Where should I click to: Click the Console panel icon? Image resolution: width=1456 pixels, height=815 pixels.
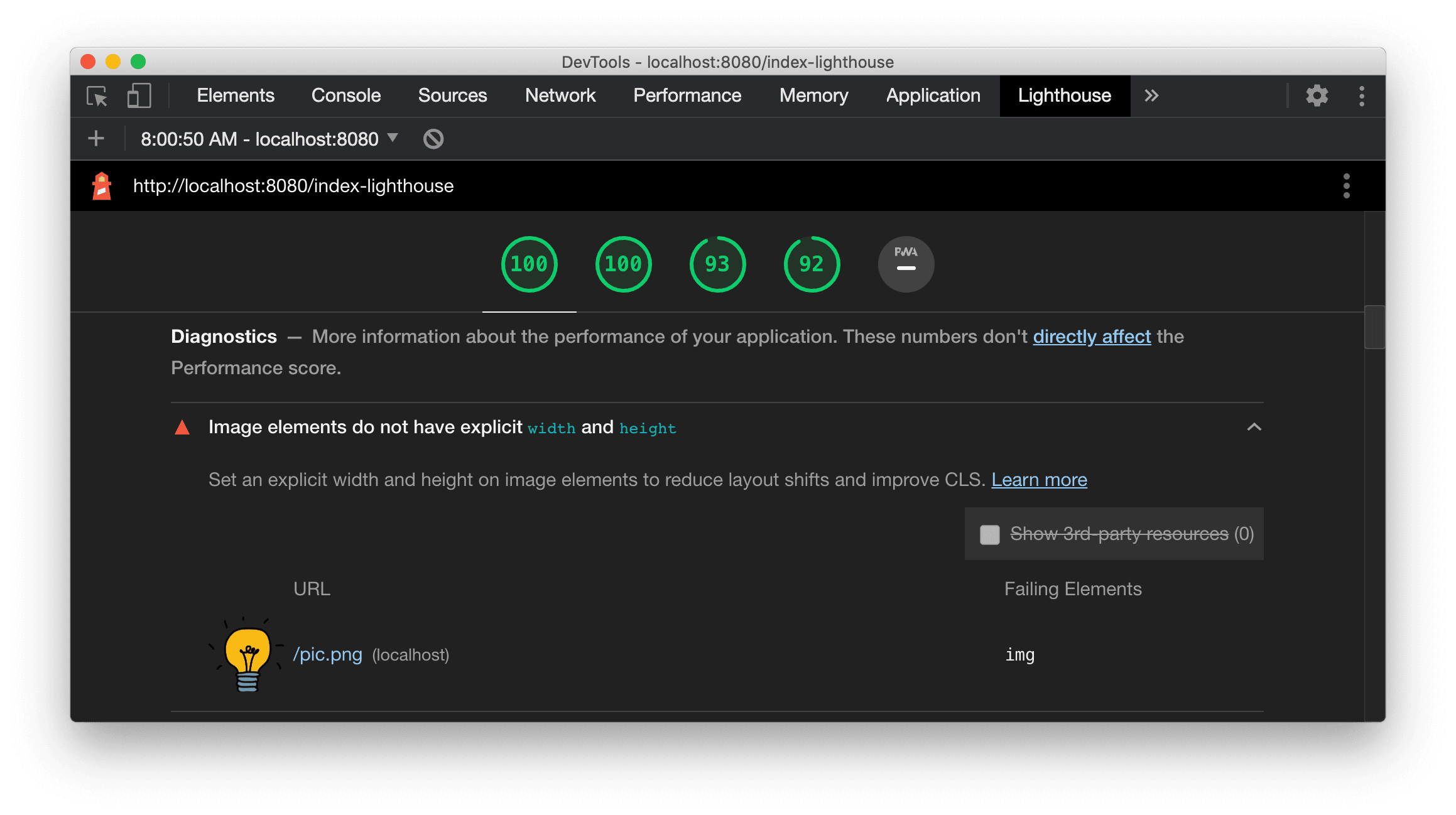pos(346,95)
